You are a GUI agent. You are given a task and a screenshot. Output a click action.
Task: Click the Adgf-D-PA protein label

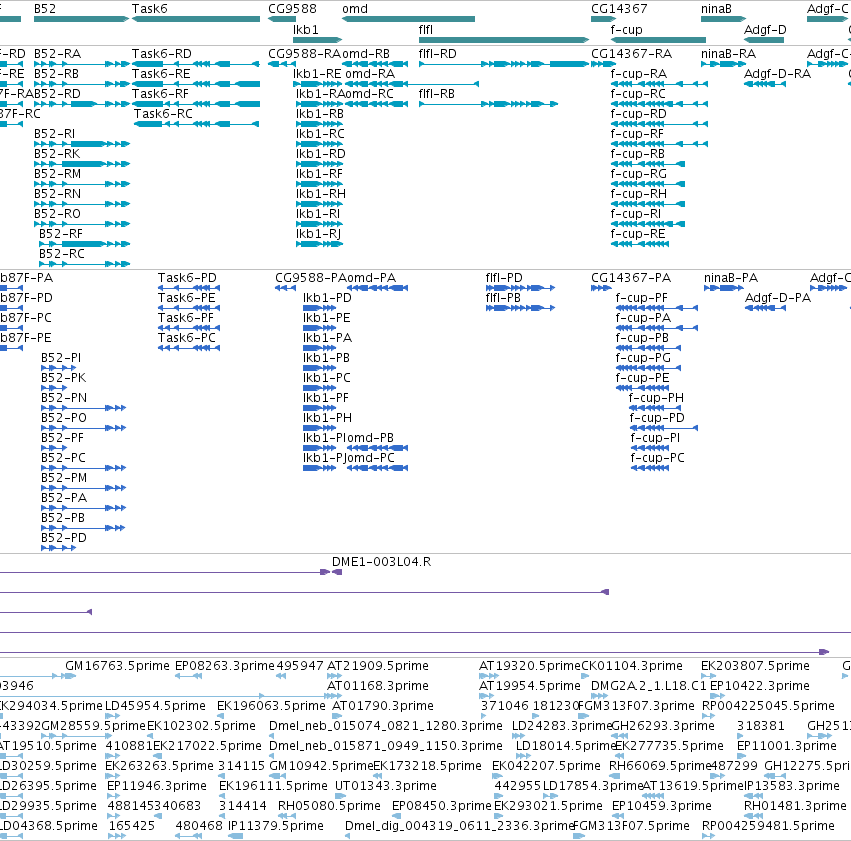click(x=778, y=298)
